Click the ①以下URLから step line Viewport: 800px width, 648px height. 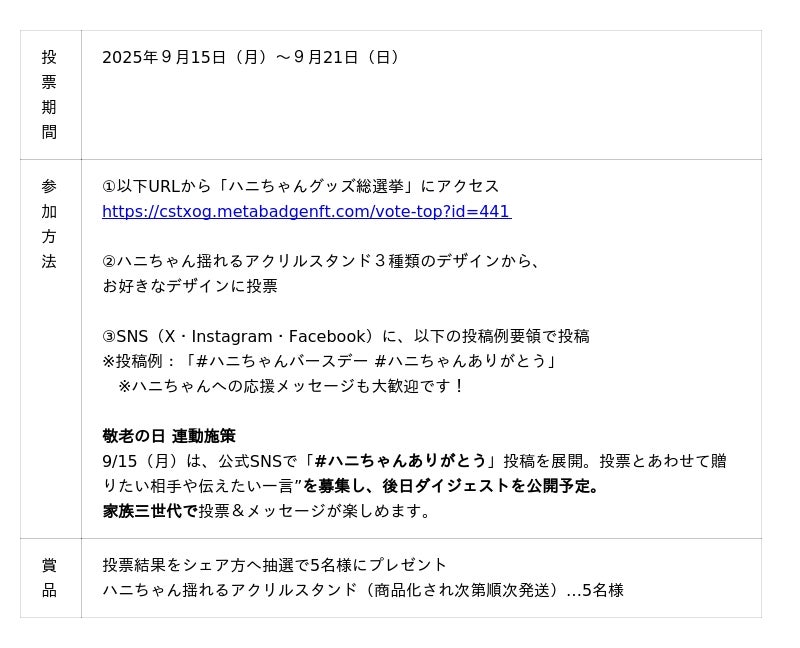(300, 187)
